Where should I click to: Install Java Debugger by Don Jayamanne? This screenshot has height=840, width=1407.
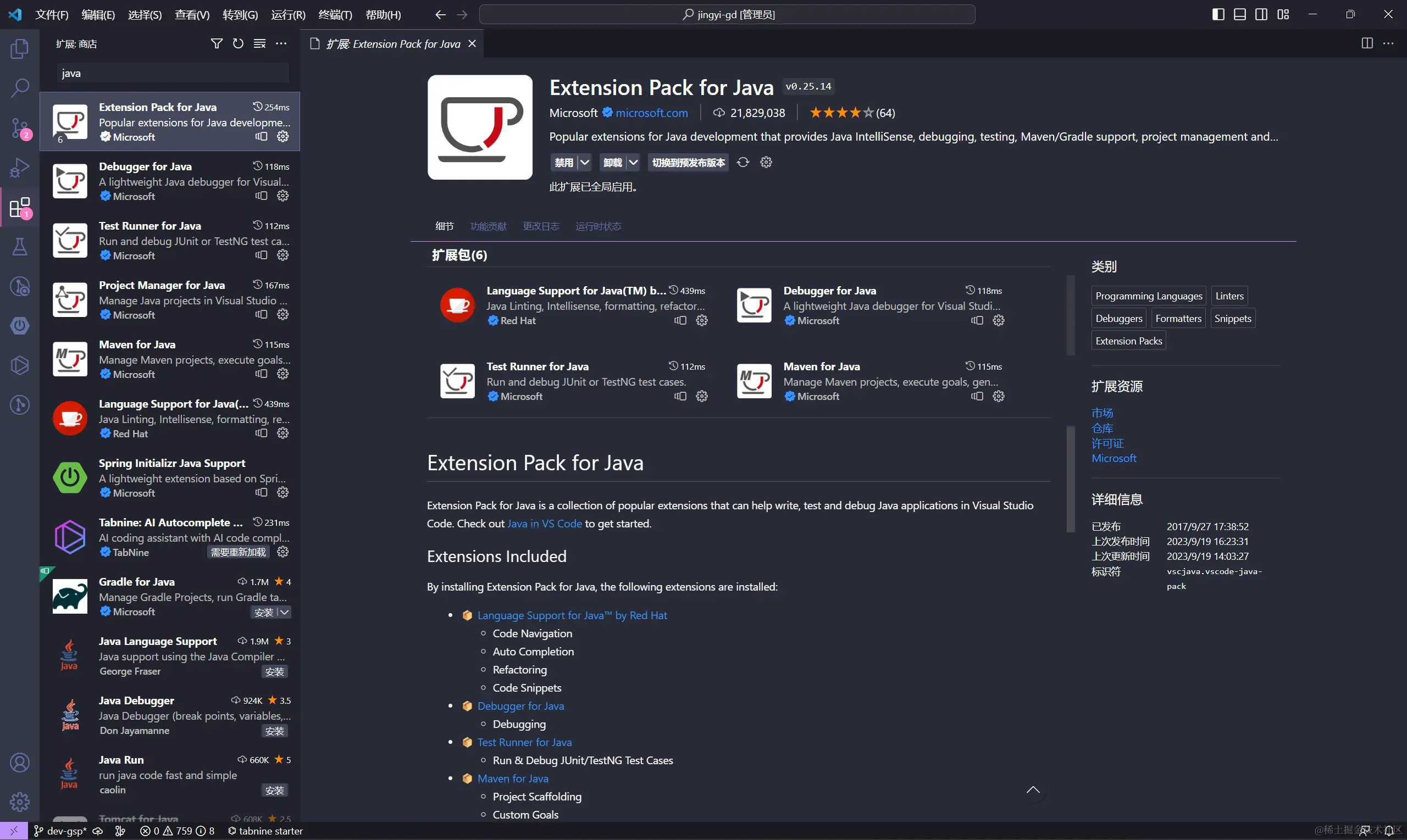click(x=275, y=731)
